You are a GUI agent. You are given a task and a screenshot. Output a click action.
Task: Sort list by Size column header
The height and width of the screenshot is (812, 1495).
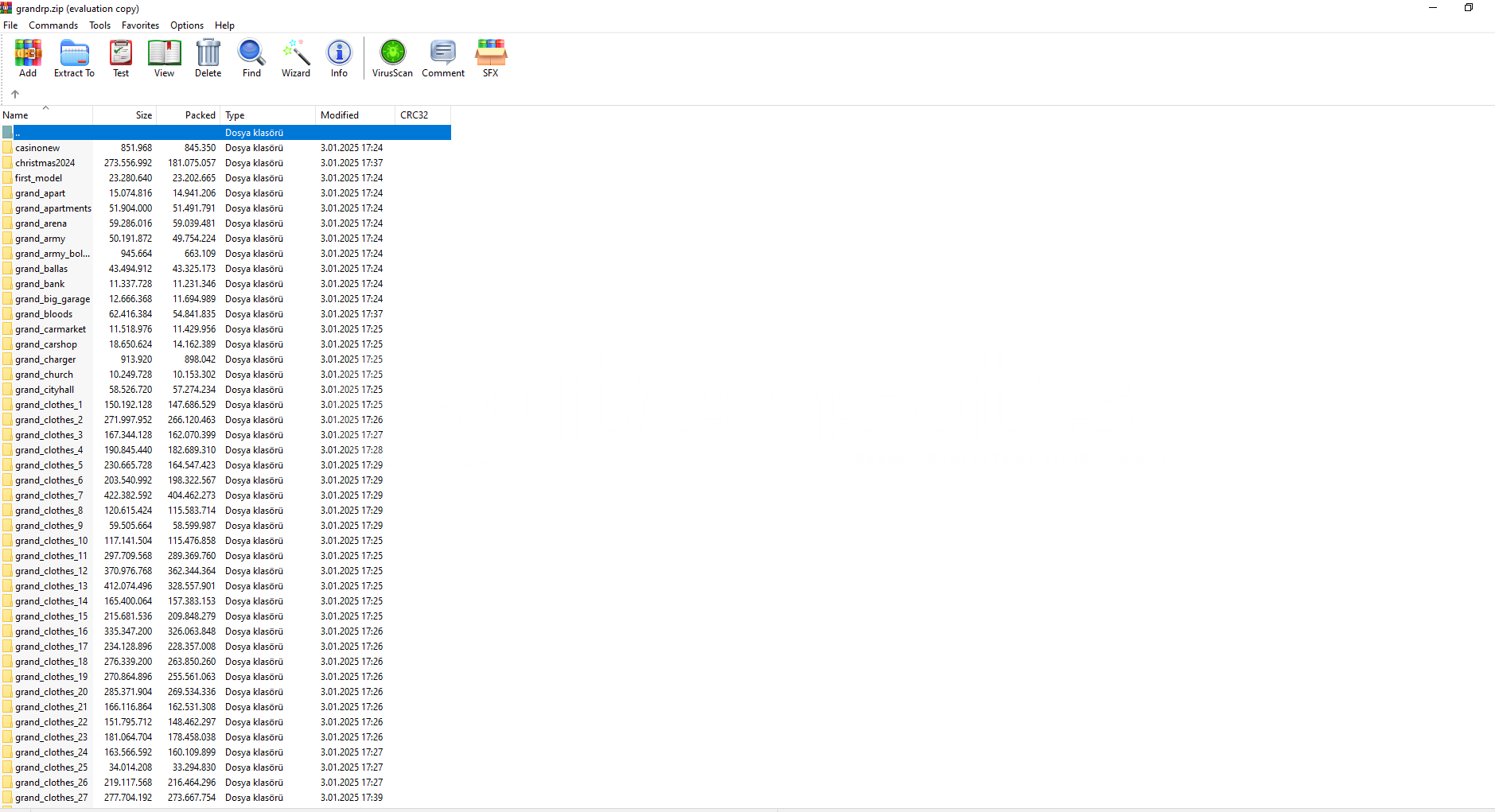[x=125, y=115]
